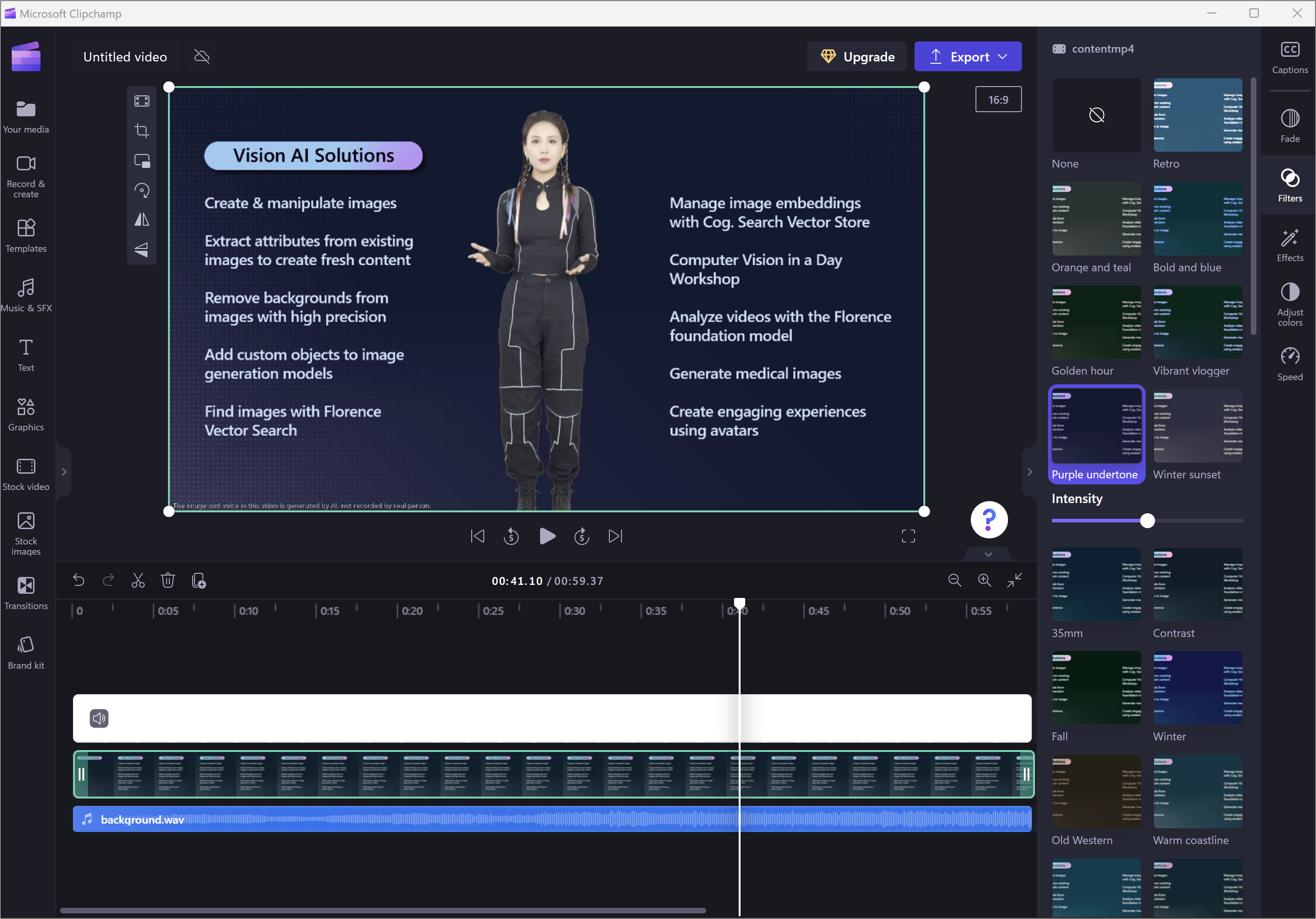This screenshot has width=1316, height=919.
Task: Click the zoom in timeline icon
Action: click(x=984, y=580)
